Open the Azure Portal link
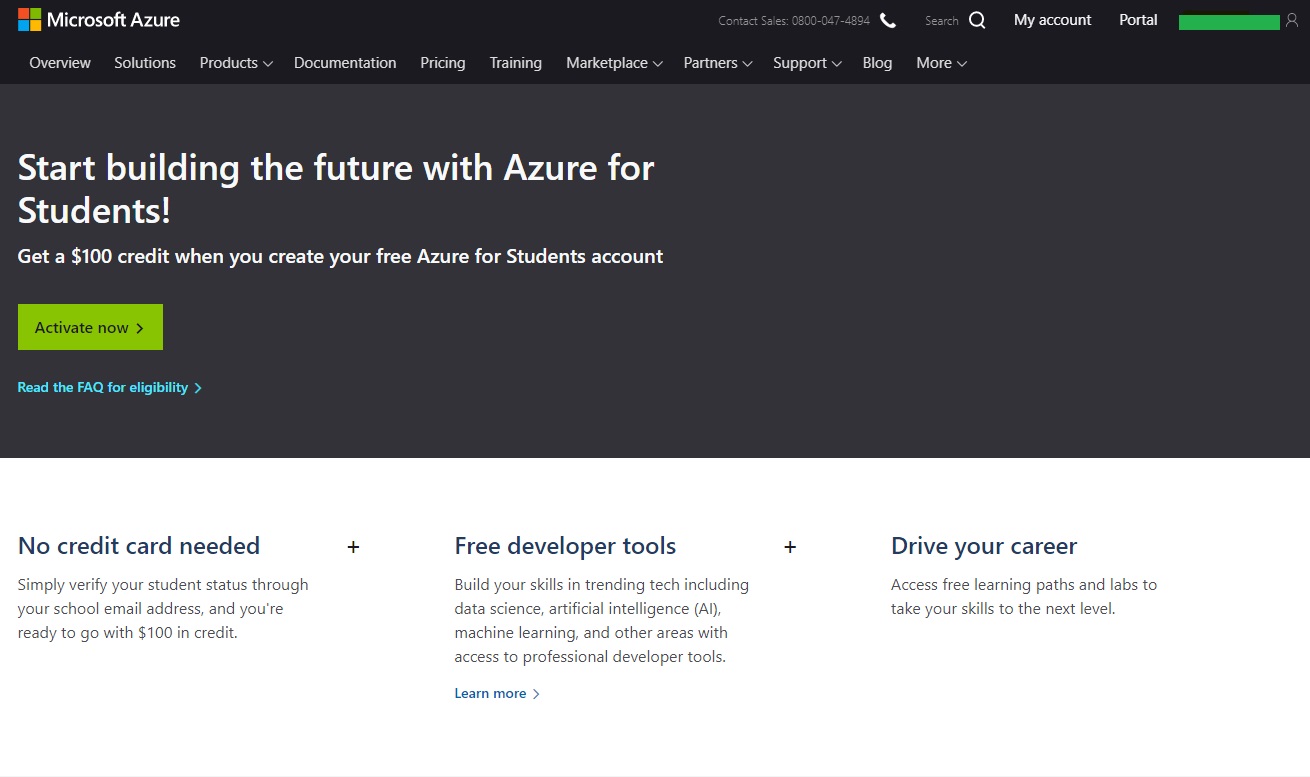This screenshot has width=1310, height=777. tap(1138, 20)
